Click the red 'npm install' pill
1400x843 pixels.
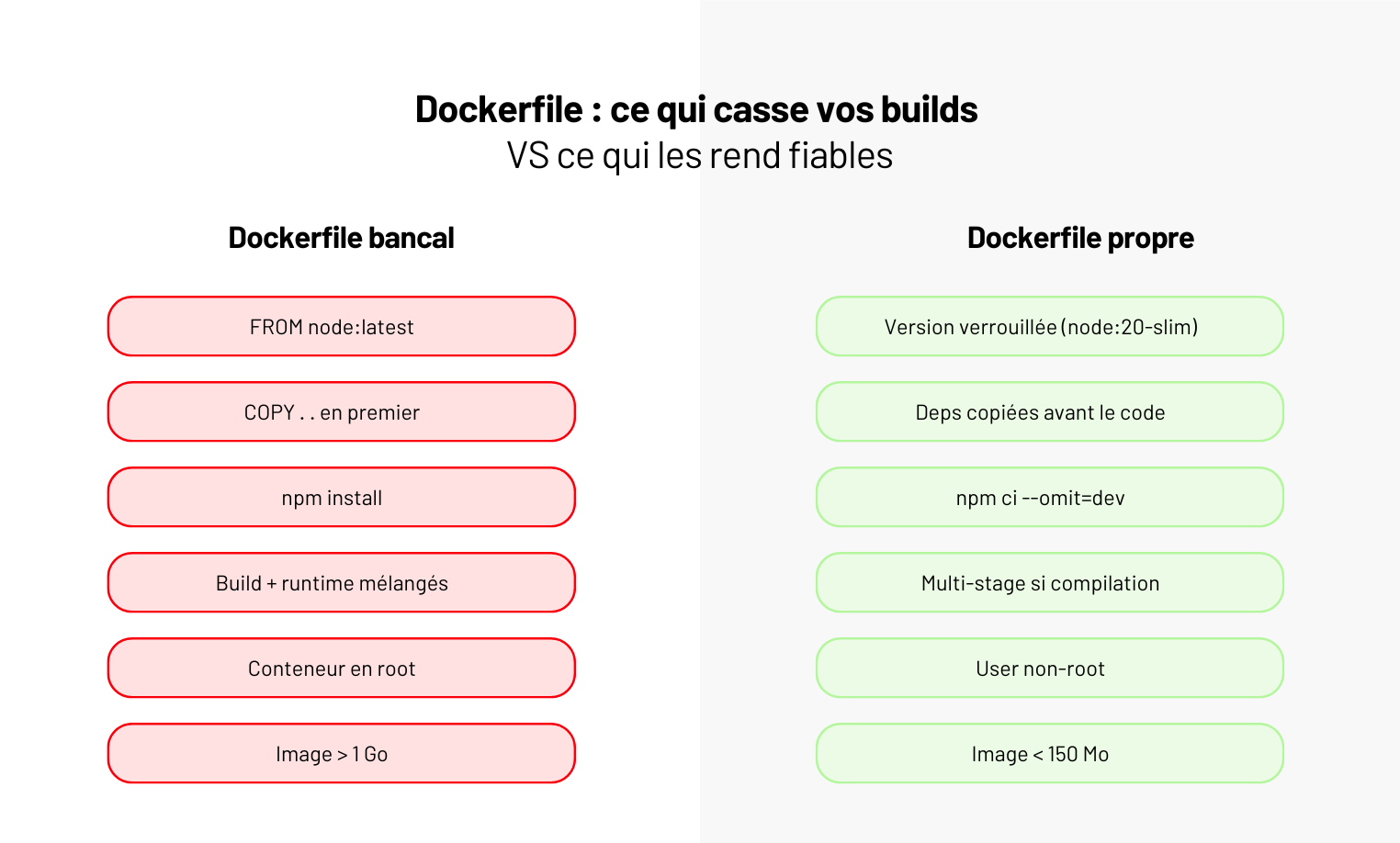point(341,498)
